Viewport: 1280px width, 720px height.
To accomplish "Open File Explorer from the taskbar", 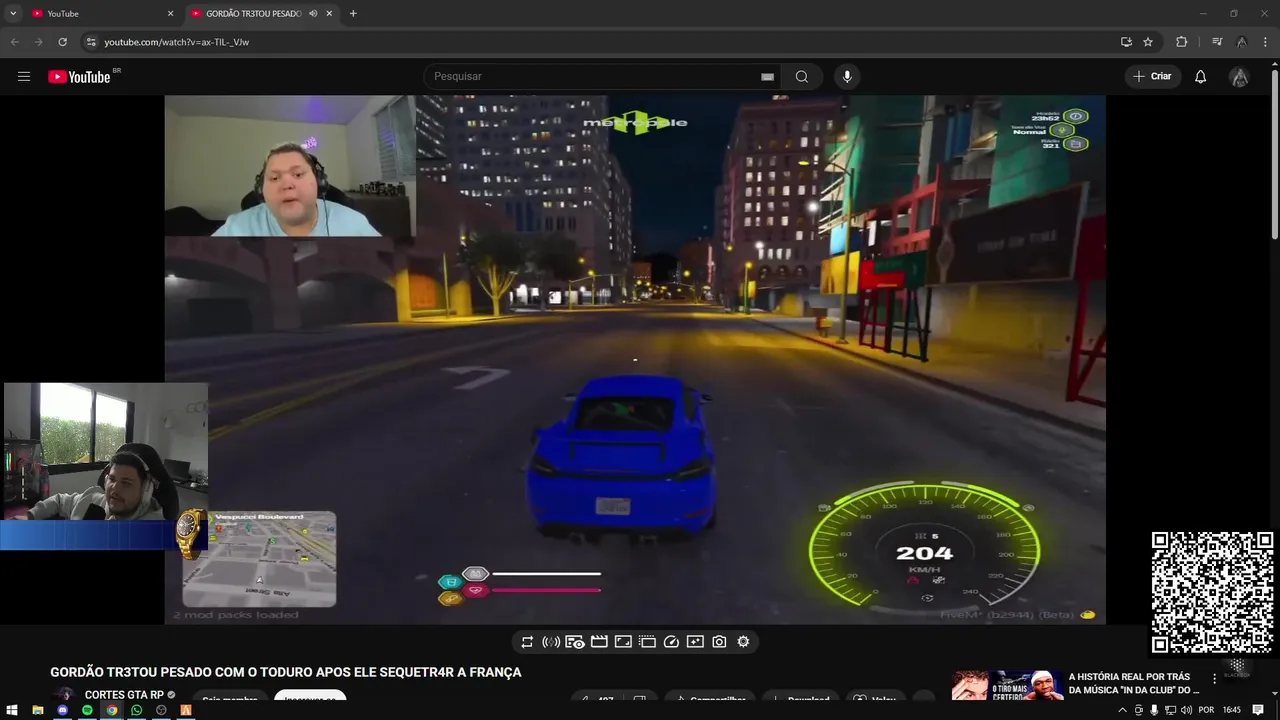I will click(38, 710).
